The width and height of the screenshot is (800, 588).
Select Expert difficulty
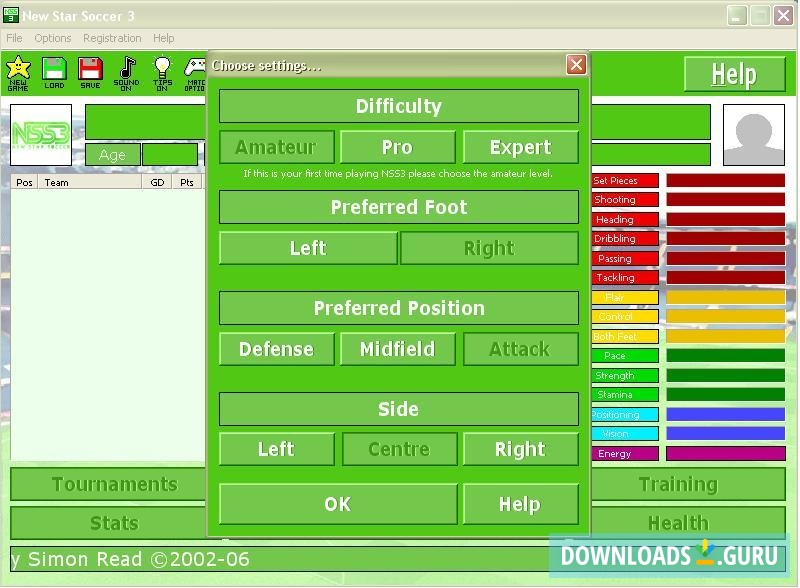click(520, 147)
